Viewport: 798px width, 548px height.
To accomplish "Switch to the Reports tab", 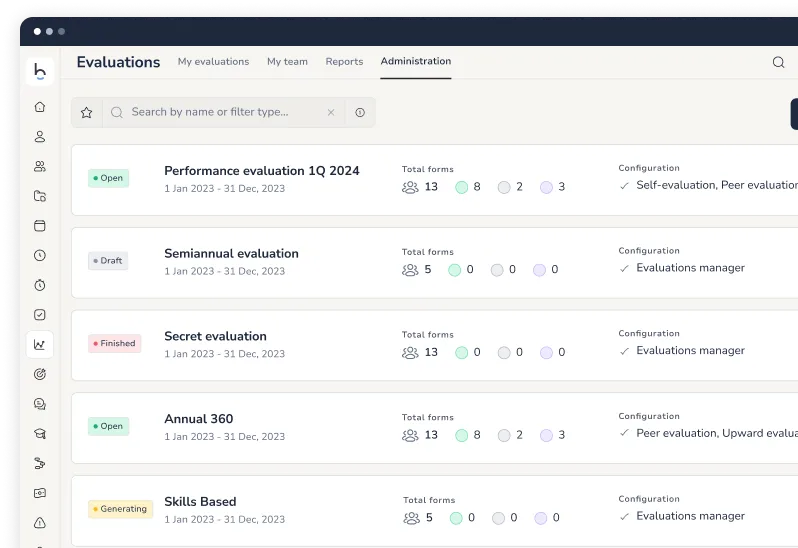I will coord(345,62).
